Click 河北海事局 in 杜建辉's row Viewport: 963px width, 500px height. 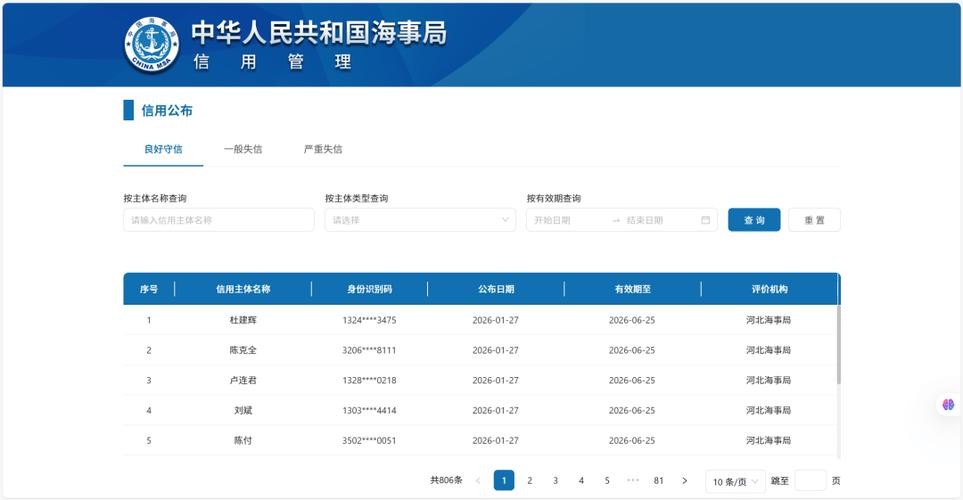pyautogui.click(x=768, y=320)
